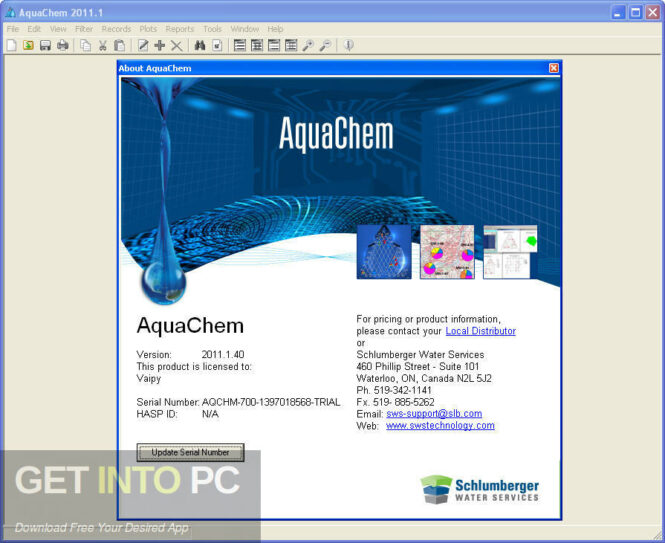The image size is (665, 543).
Task: Click the info pin icon ending the toolbar
Action: click(x=349, y=45)
